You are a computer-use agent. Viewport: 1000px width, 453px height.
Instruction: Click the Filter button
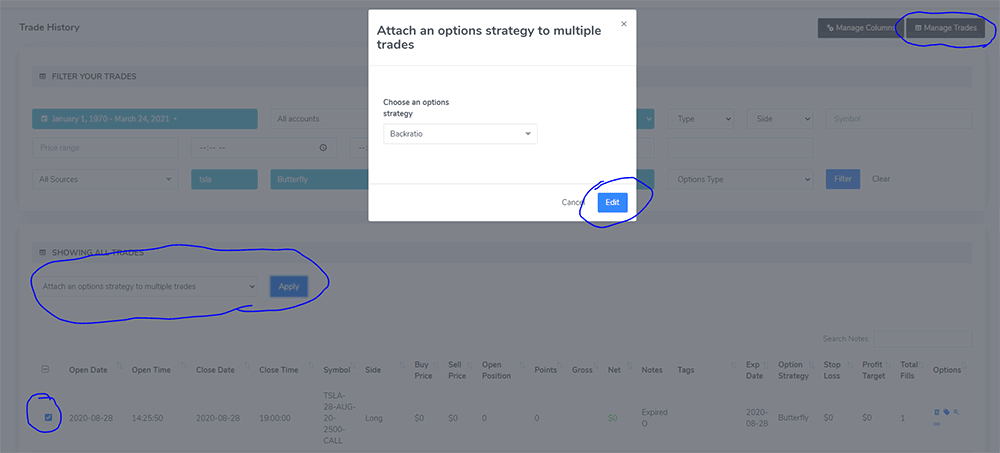click(x=842, y=179)
